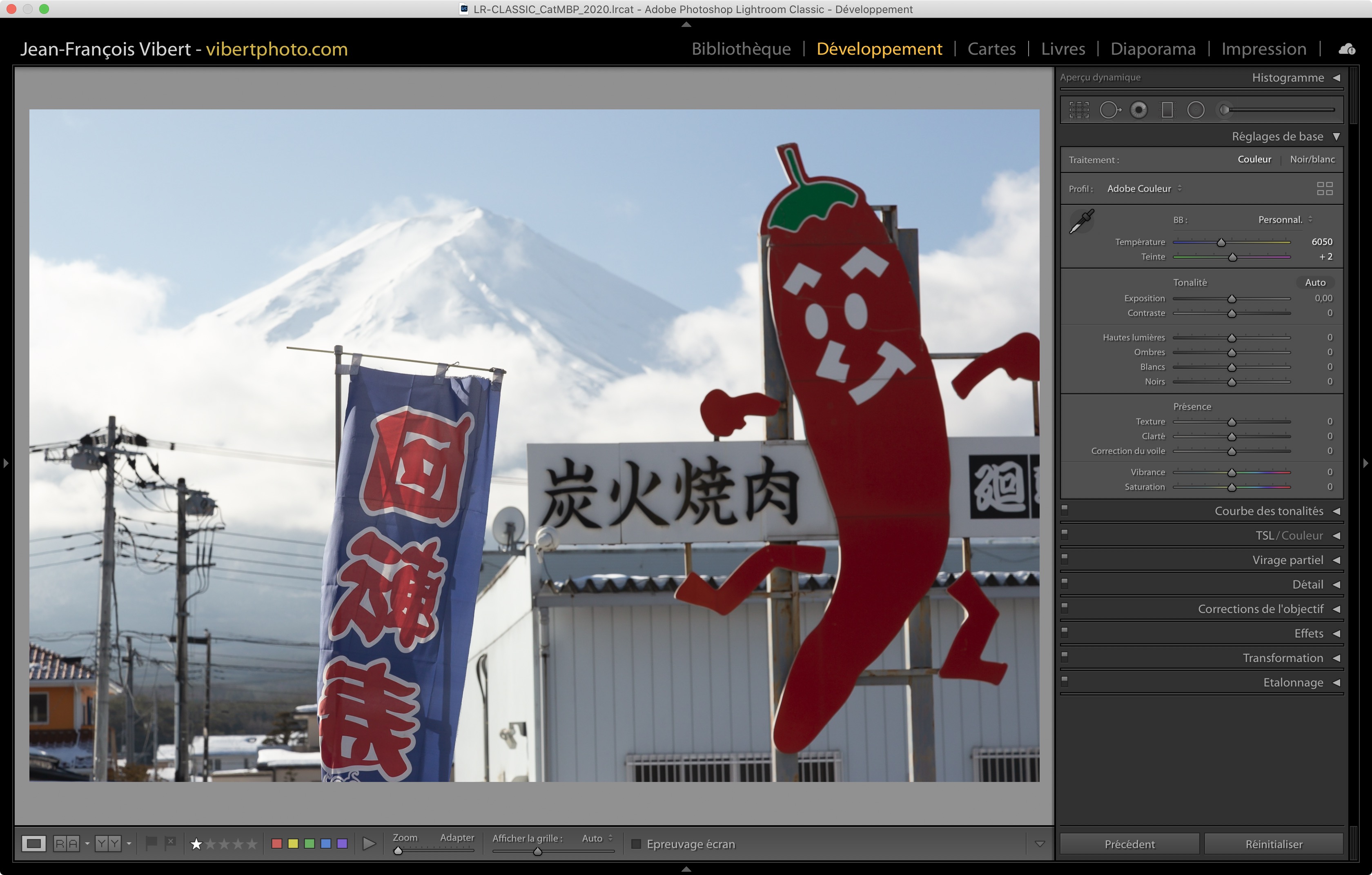1372x875 pixels.
Task: Click the Réinitialiser button
Action: [x=1274, y=844]
